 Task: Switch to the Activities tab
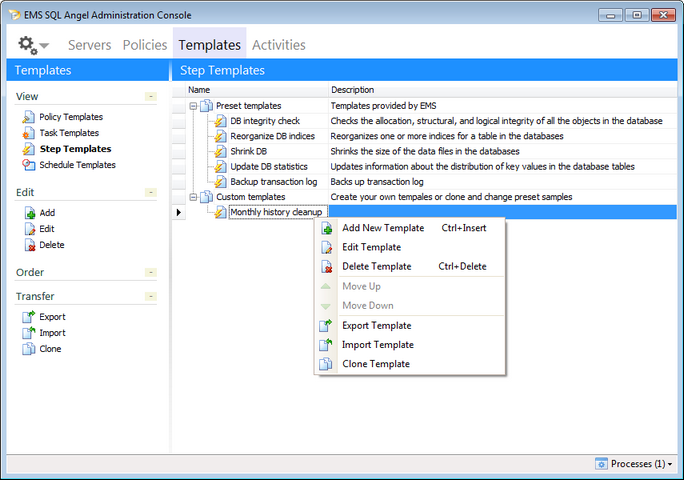(x=279, y=45)
